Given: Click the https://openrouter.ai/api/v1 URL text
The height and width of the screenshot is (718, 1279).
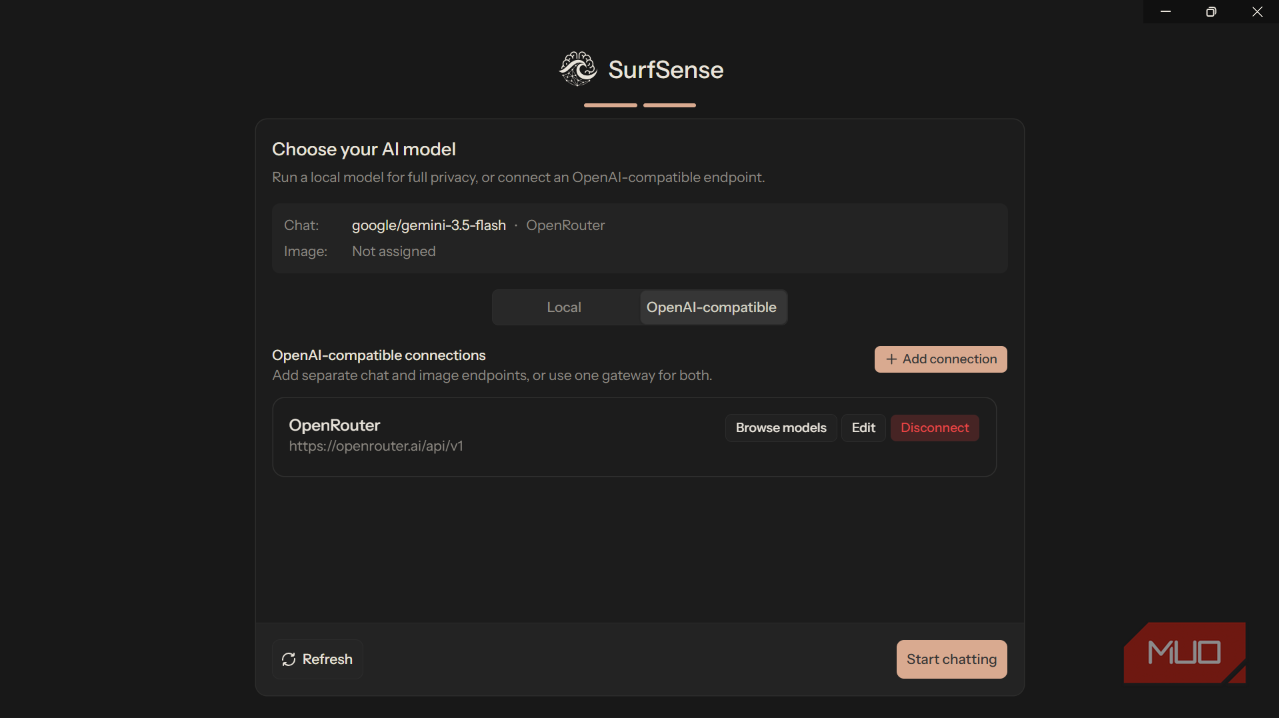Looking at the screenshot, I should point(376,447).
